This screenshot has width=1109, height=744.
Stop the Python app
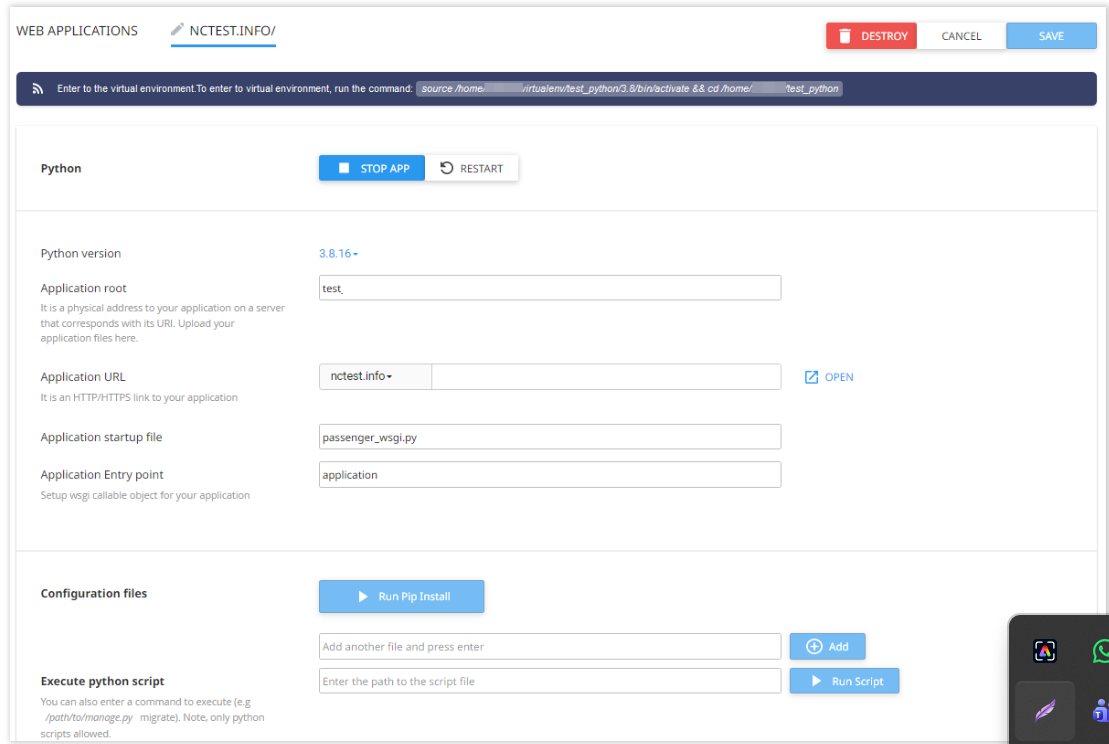(372, 168)
